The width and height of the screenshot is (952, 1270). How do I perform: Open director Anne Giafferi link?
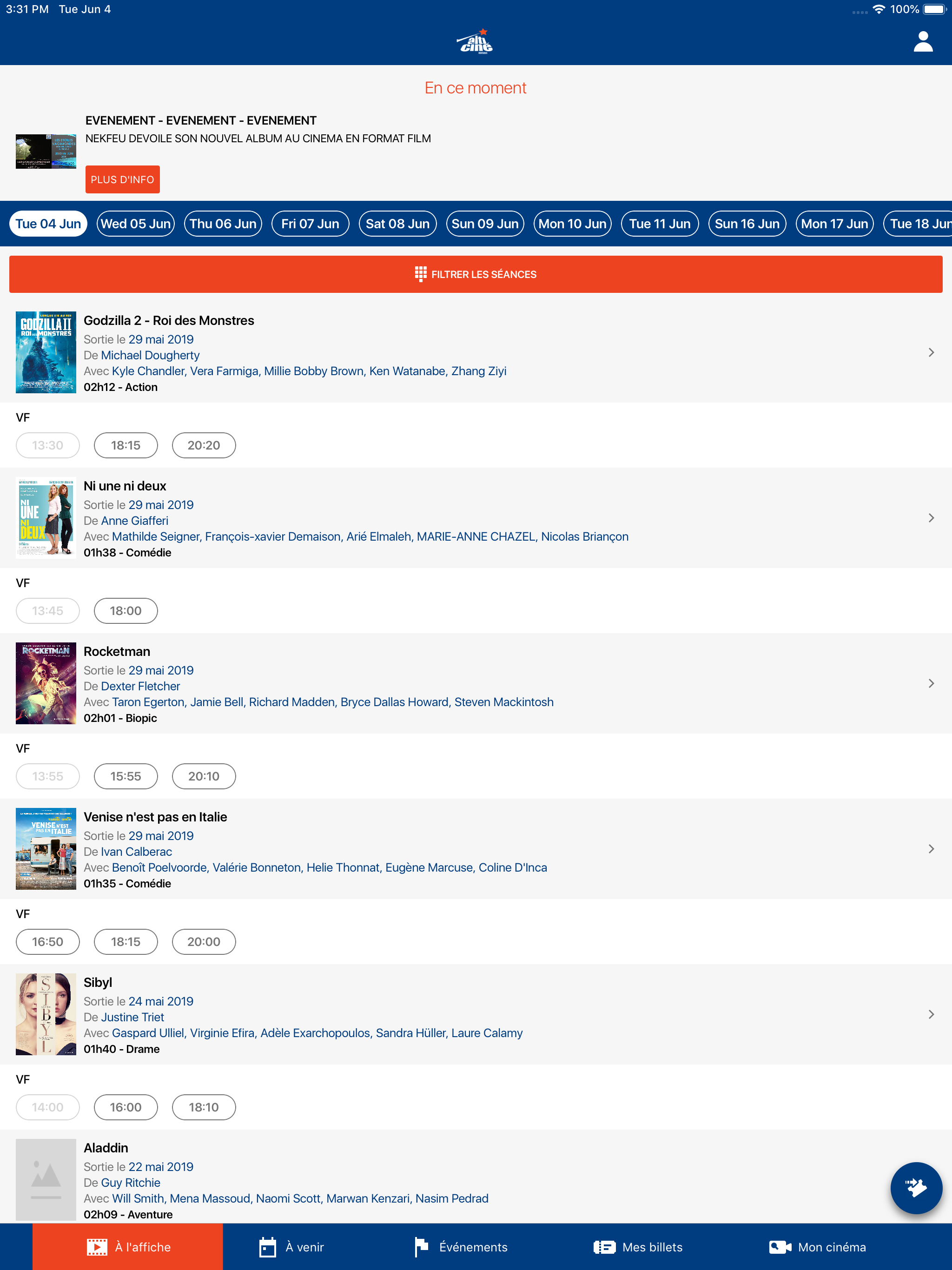tap(135, 520)
